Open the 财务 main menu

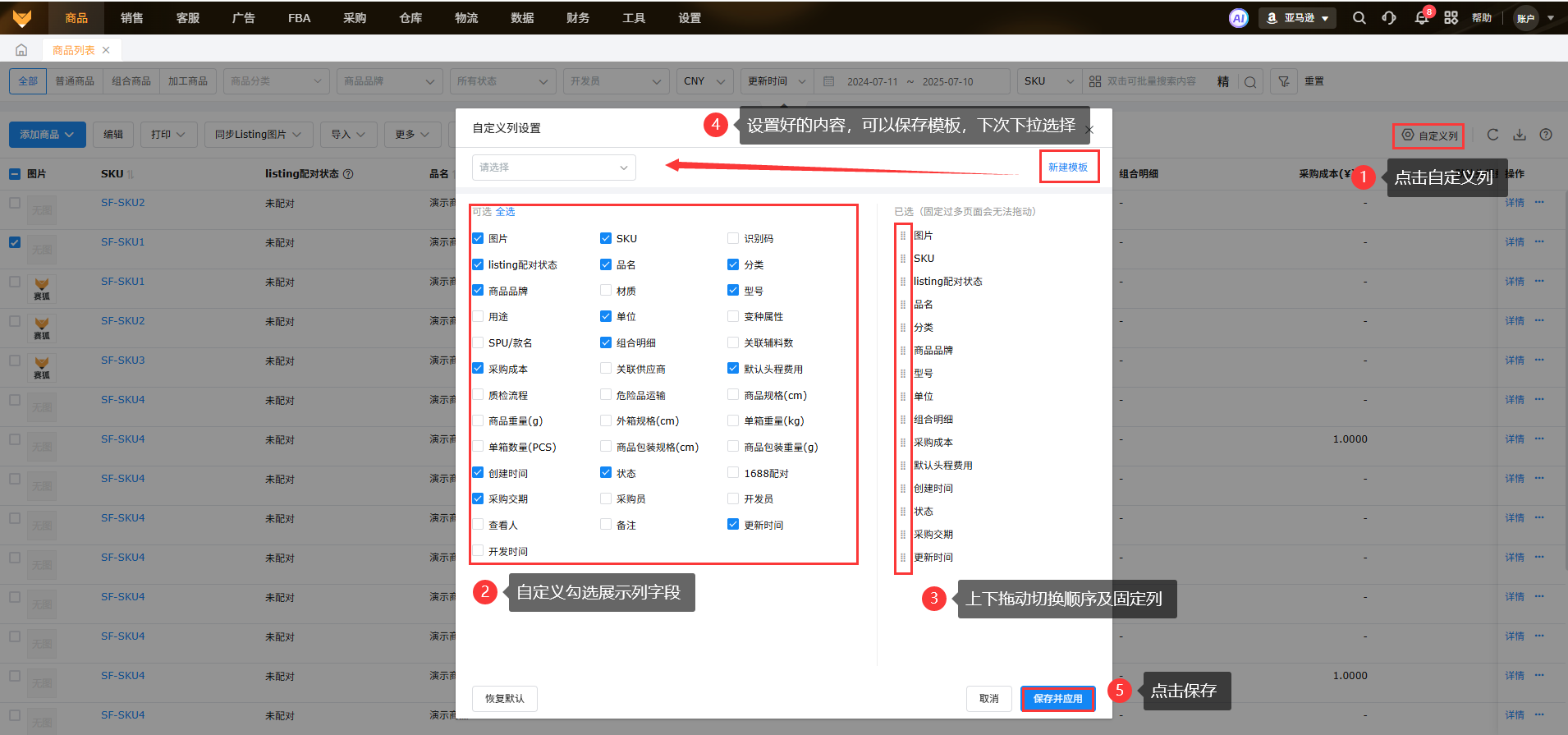click(578, 18)
